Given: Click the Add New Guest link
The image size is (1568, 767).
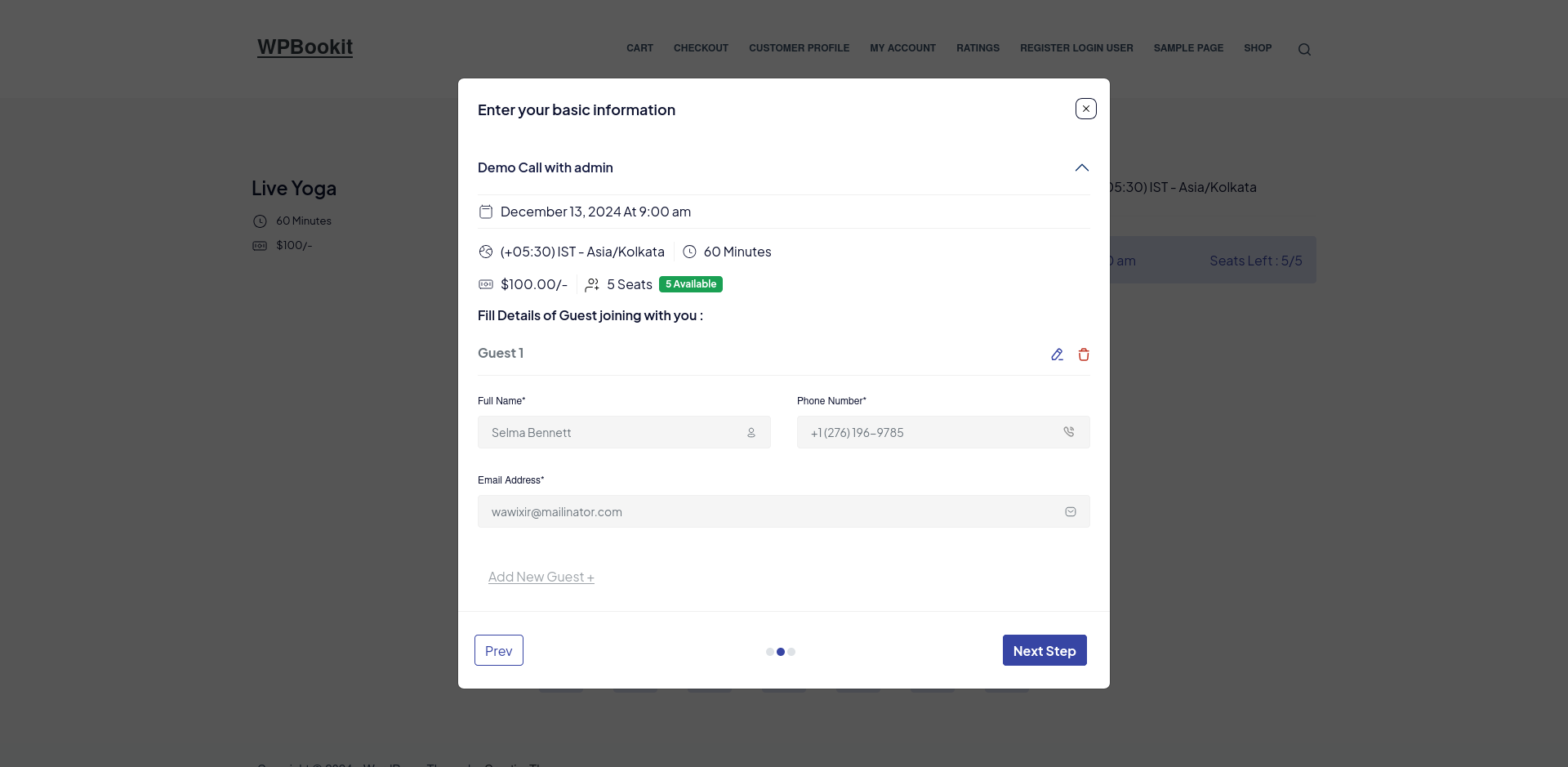Looking at the screenshot, I should pos(541,577).
